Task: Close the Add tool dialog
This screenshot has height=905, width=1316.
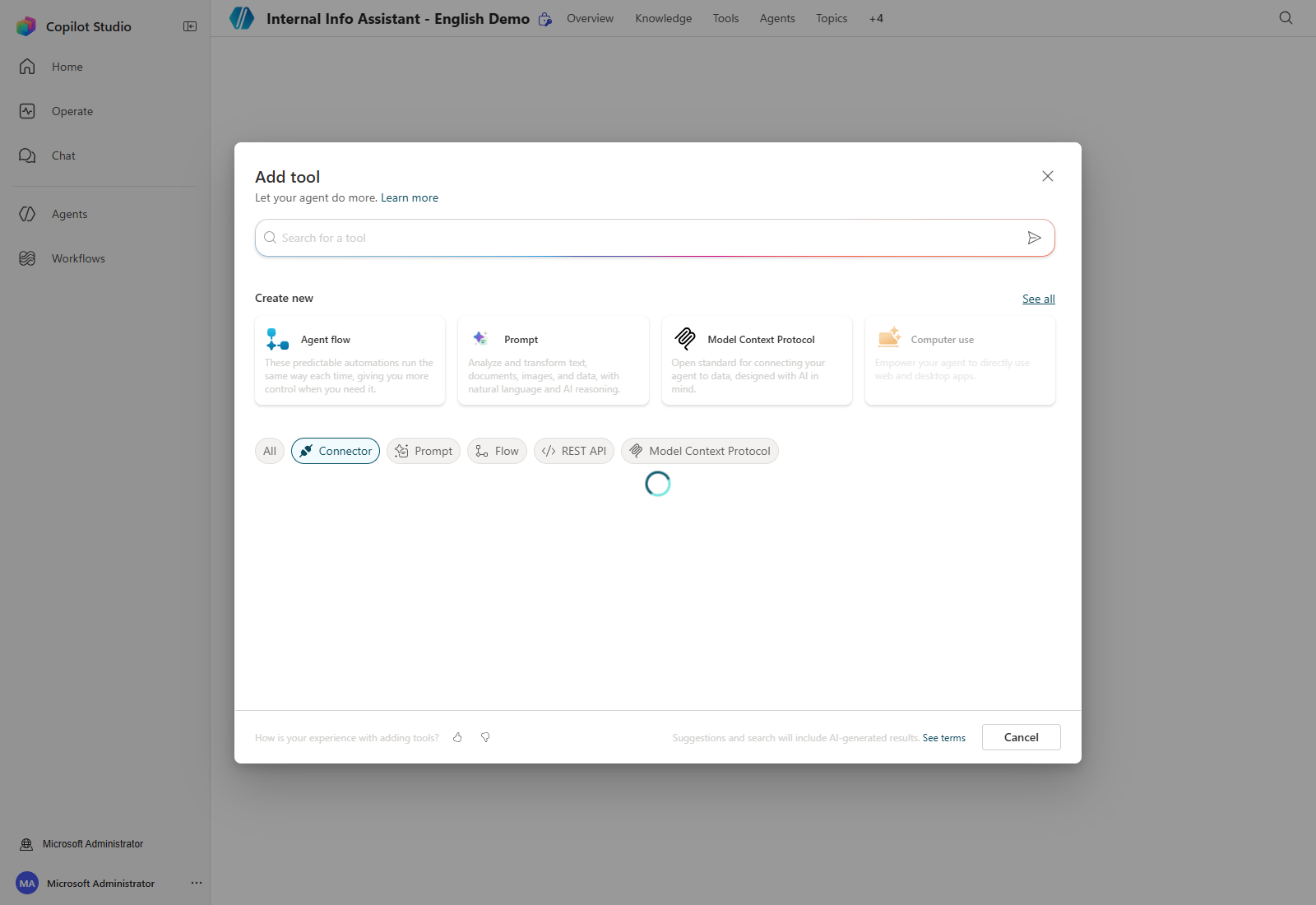Action: 1048,176
